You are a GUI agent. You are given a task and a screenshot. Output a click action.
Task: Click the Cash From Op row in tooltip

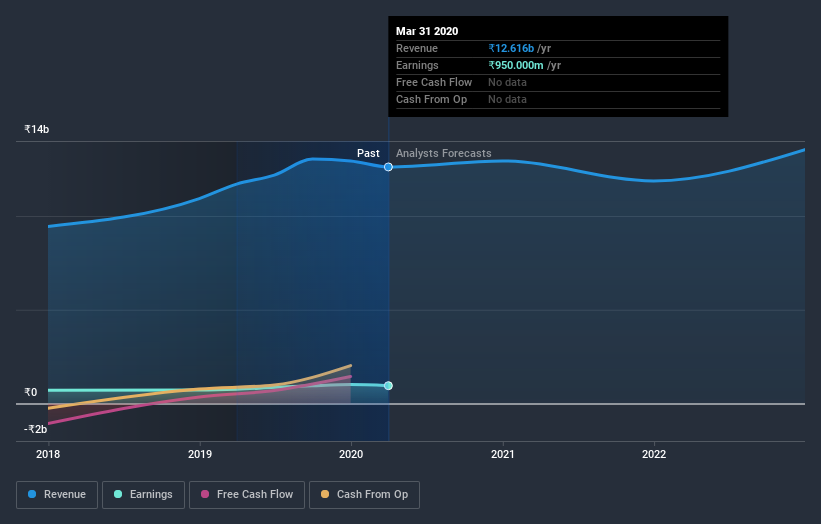pyautogui.click(x=558, y=100)
